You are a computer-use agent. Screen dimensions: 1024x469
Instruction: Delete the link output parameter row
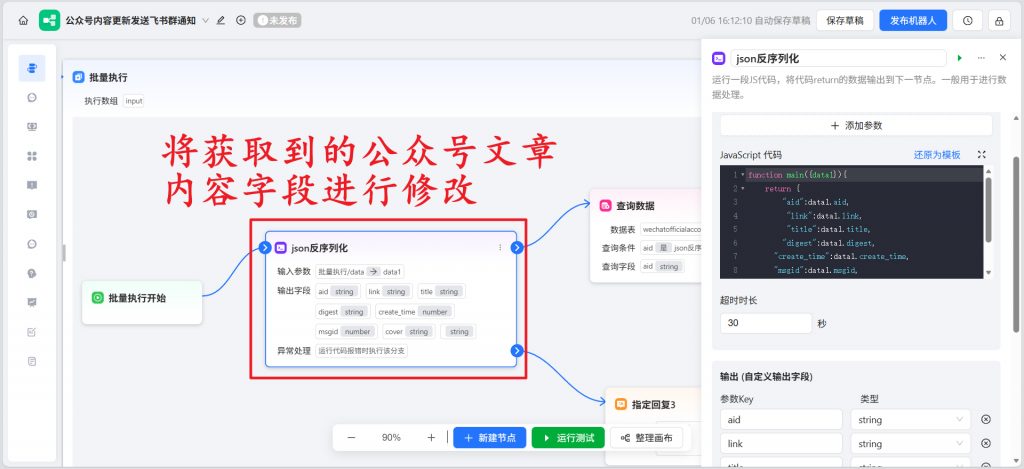[x=986, y=444]
